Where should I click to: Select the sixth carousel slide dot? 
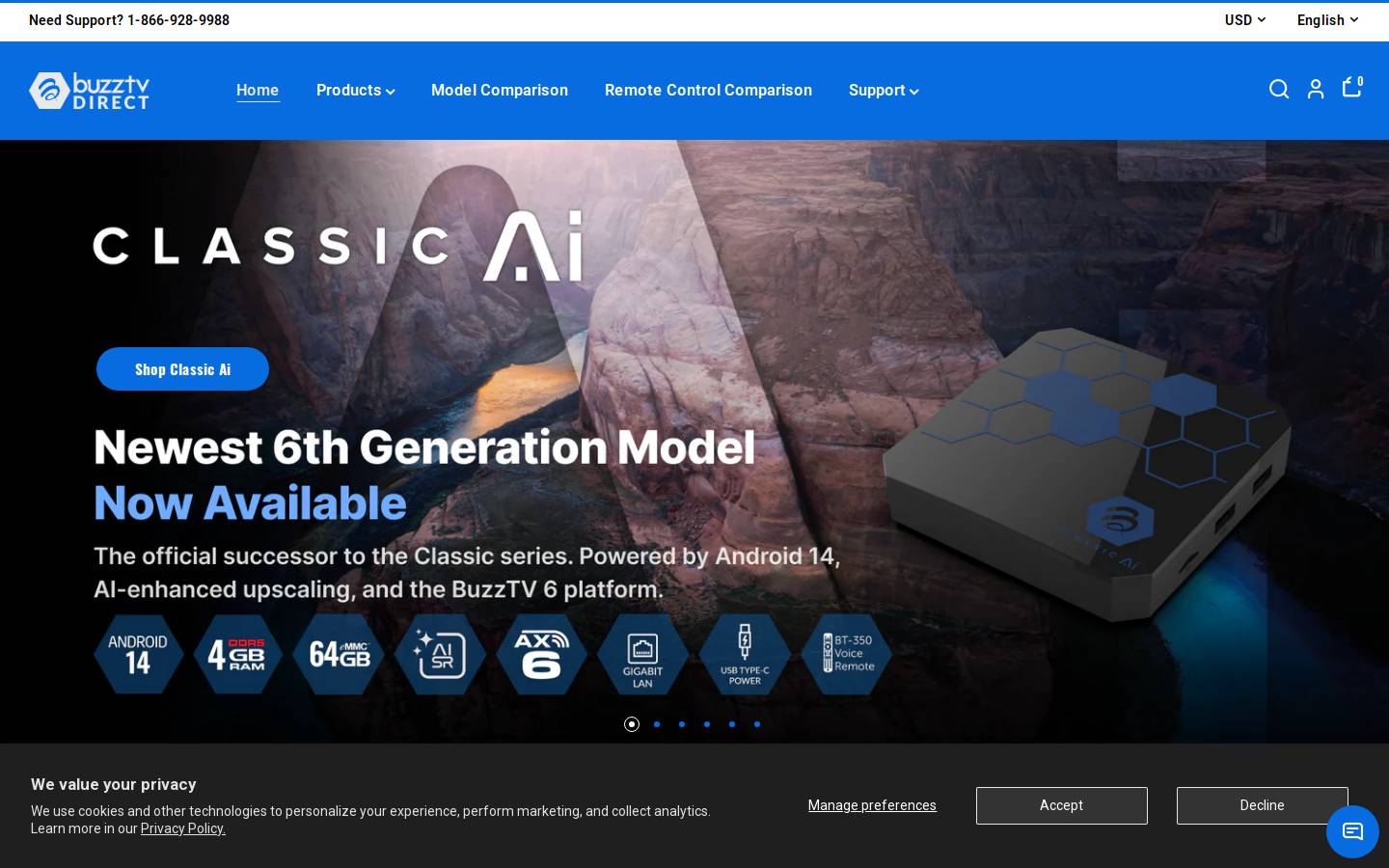[x=757, y=724]
